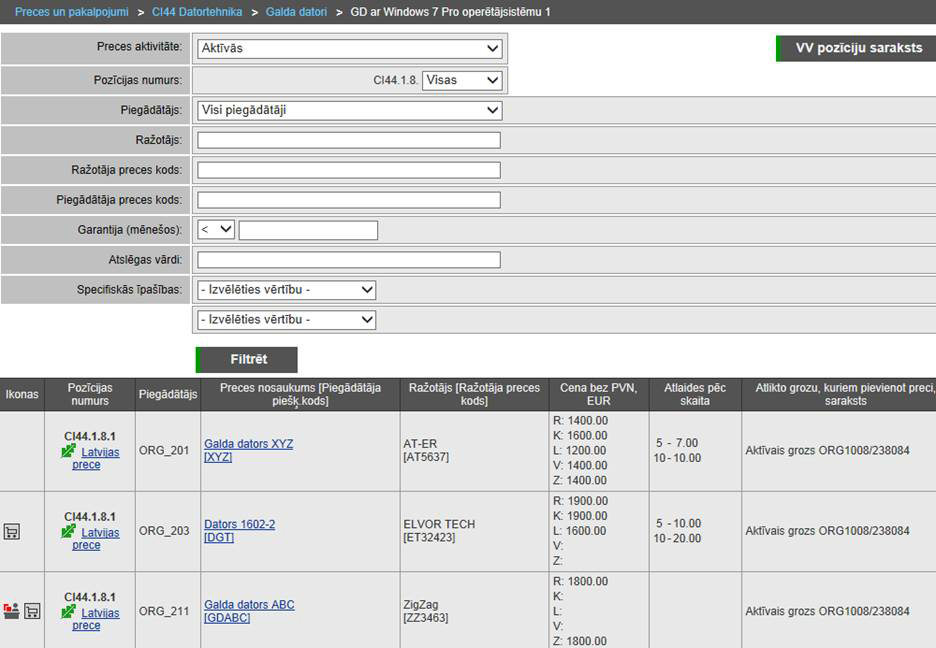Expand the first Specifiskās īpašības dropdown
Screen dimensions: 936x648
286,290
